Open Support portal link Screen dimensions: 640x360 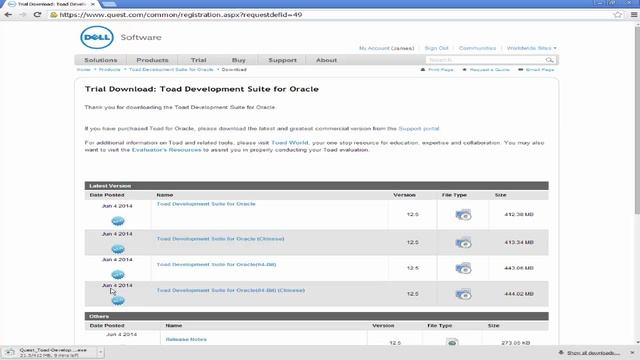[419, 129]
